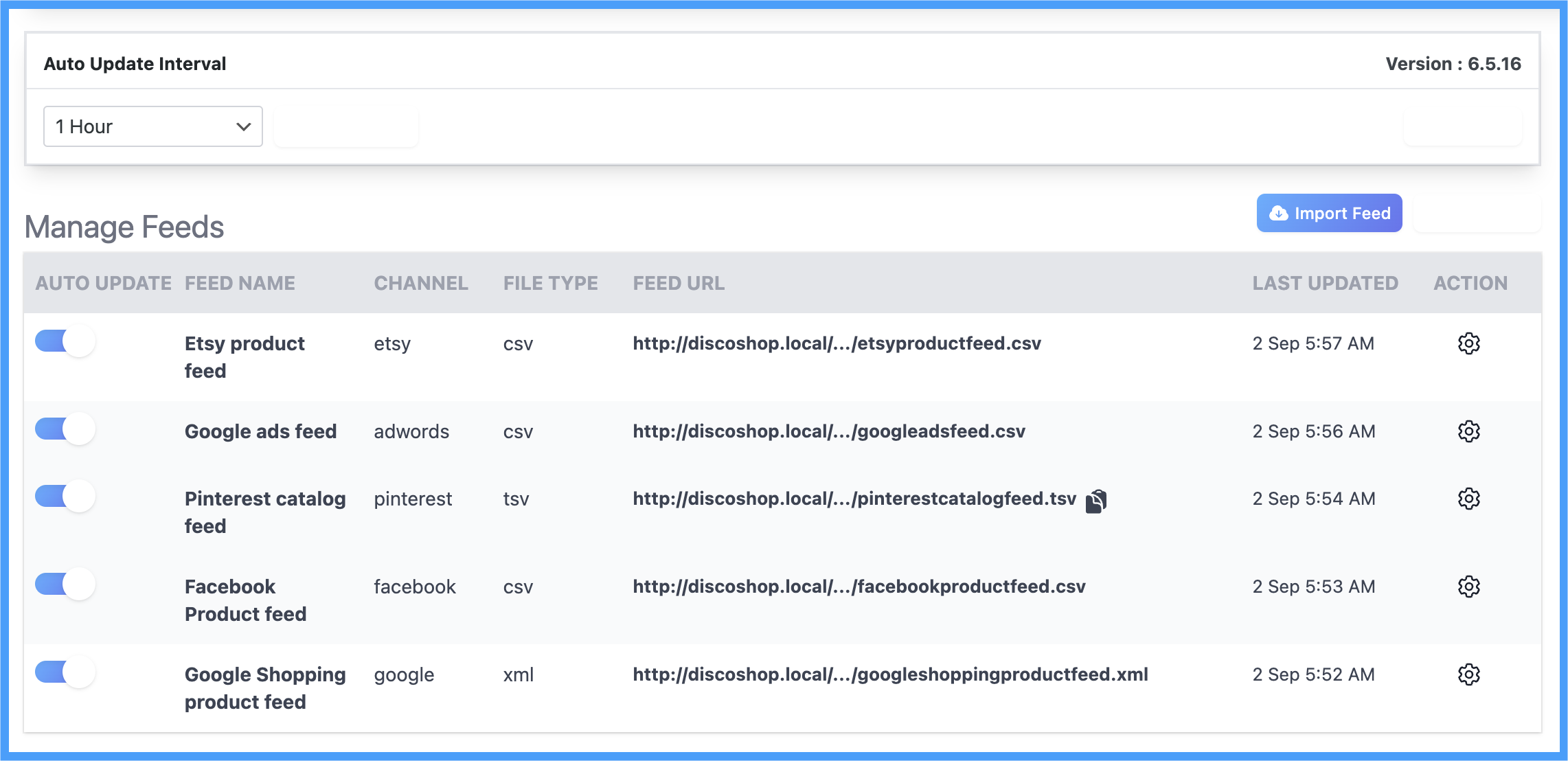Viewport: 1568px width, 761px height.
Task: Open the googleadsfeed.csv feed URL
Action: point(829,431)
